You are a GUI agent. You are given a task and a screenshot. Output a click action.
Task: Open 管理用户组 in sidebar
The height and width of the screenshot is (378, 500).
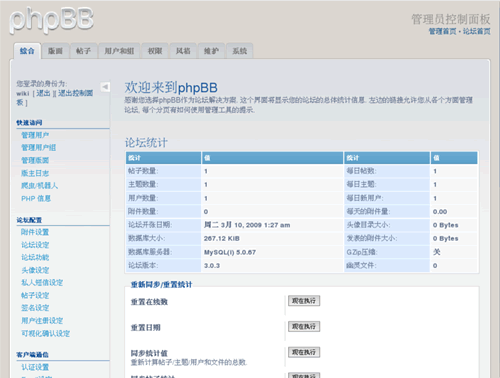(38, 148)
